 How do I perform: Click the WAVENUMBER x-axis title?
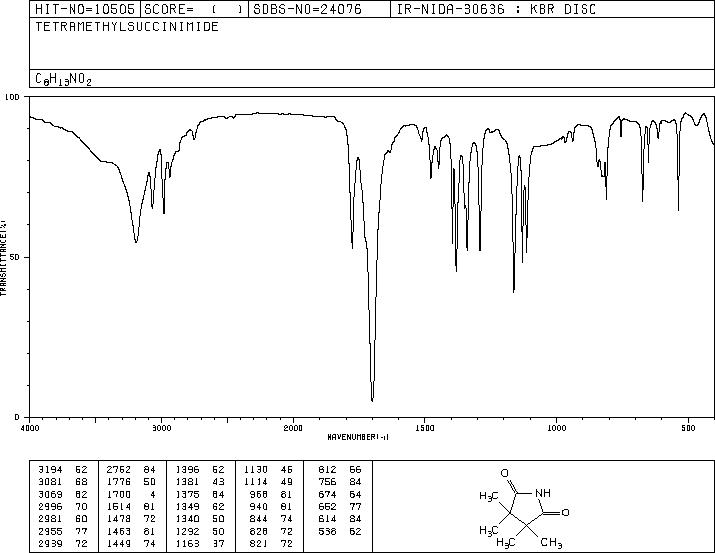tap(358, 437)
